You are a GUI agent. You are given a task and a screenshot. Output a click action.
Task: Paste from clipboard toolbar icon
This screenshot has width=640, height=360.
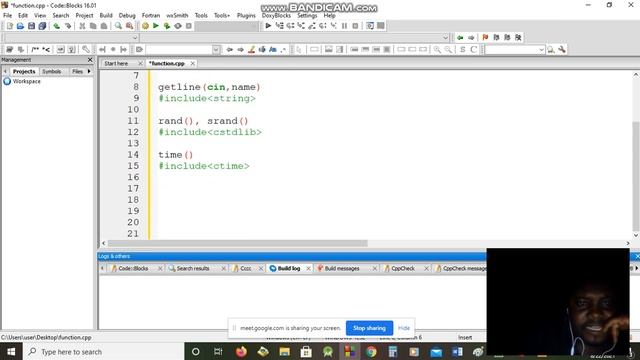[x=104, y=26]
